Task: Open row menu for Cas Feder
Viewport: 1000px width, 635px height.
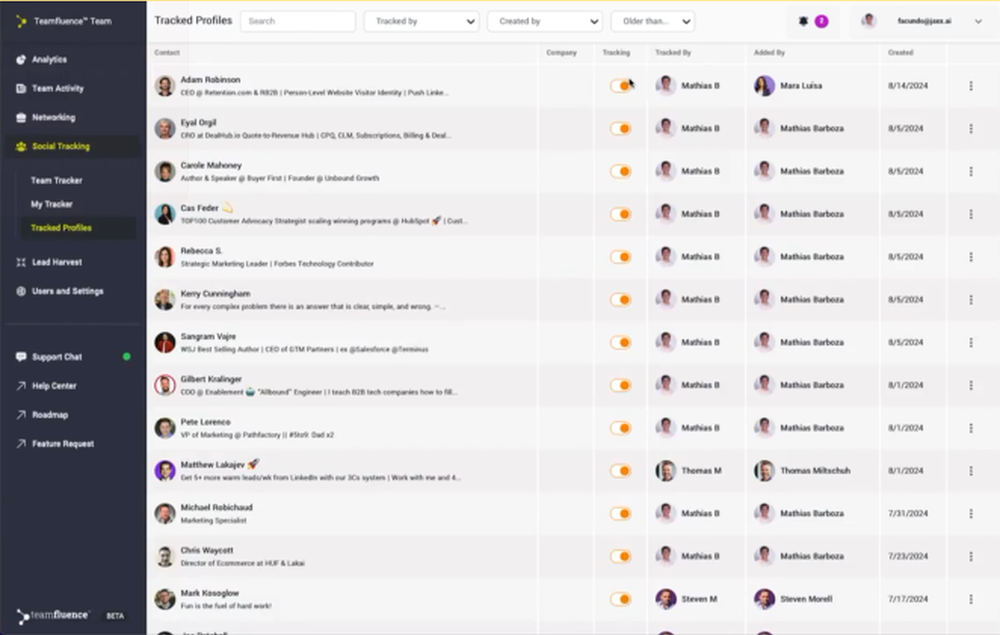Action: tap(971, 214)
